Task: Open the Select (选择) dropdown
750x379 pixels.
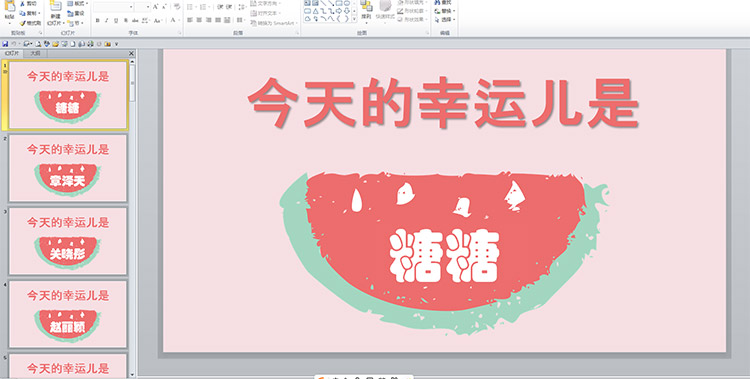Action: pos(445,20)
